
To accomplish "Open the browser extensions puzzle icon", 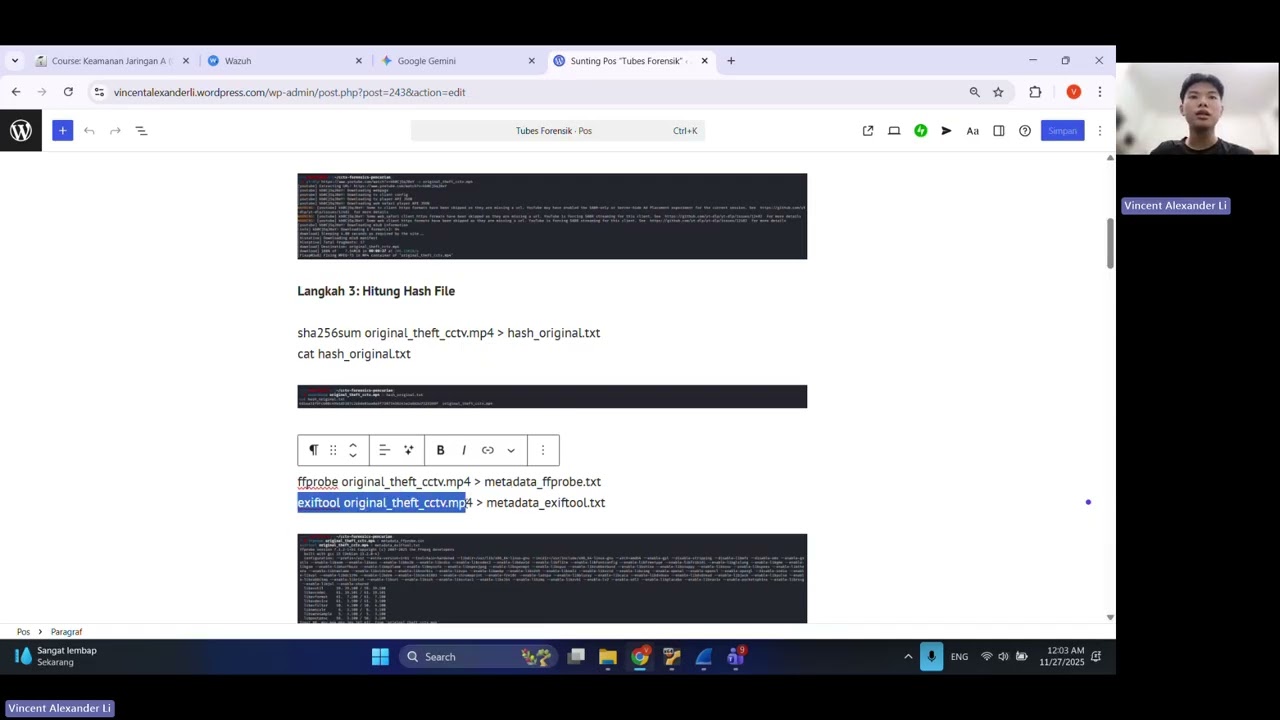I will pyautogui.click(x=1035, y=92).
